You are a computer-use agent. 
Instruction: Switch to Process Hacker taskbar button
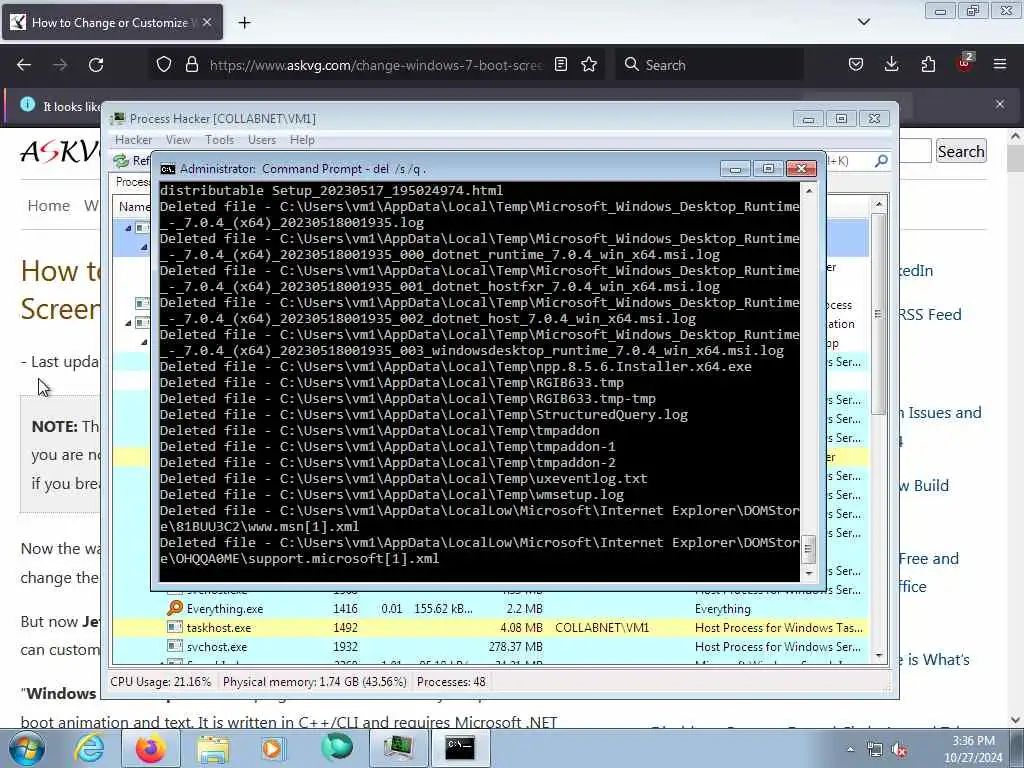398,748
